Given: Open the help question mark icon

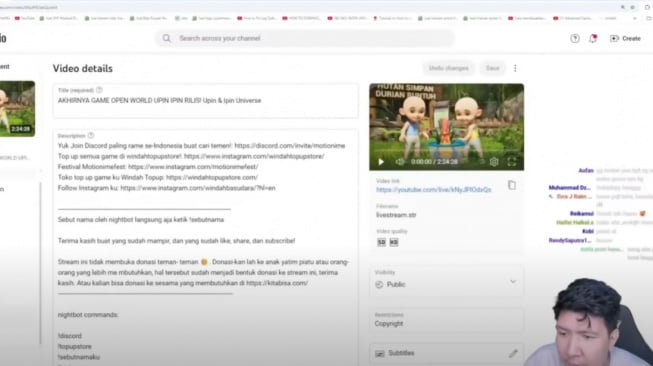Looking at the screenshot, I should point(575,38).
